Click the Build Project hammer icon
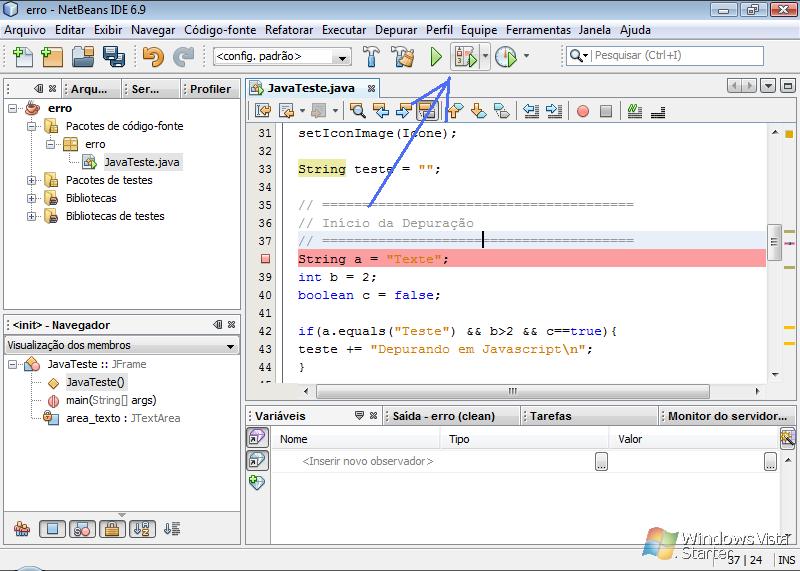Viewport: 800px width, 571px height. click(371, 56)
